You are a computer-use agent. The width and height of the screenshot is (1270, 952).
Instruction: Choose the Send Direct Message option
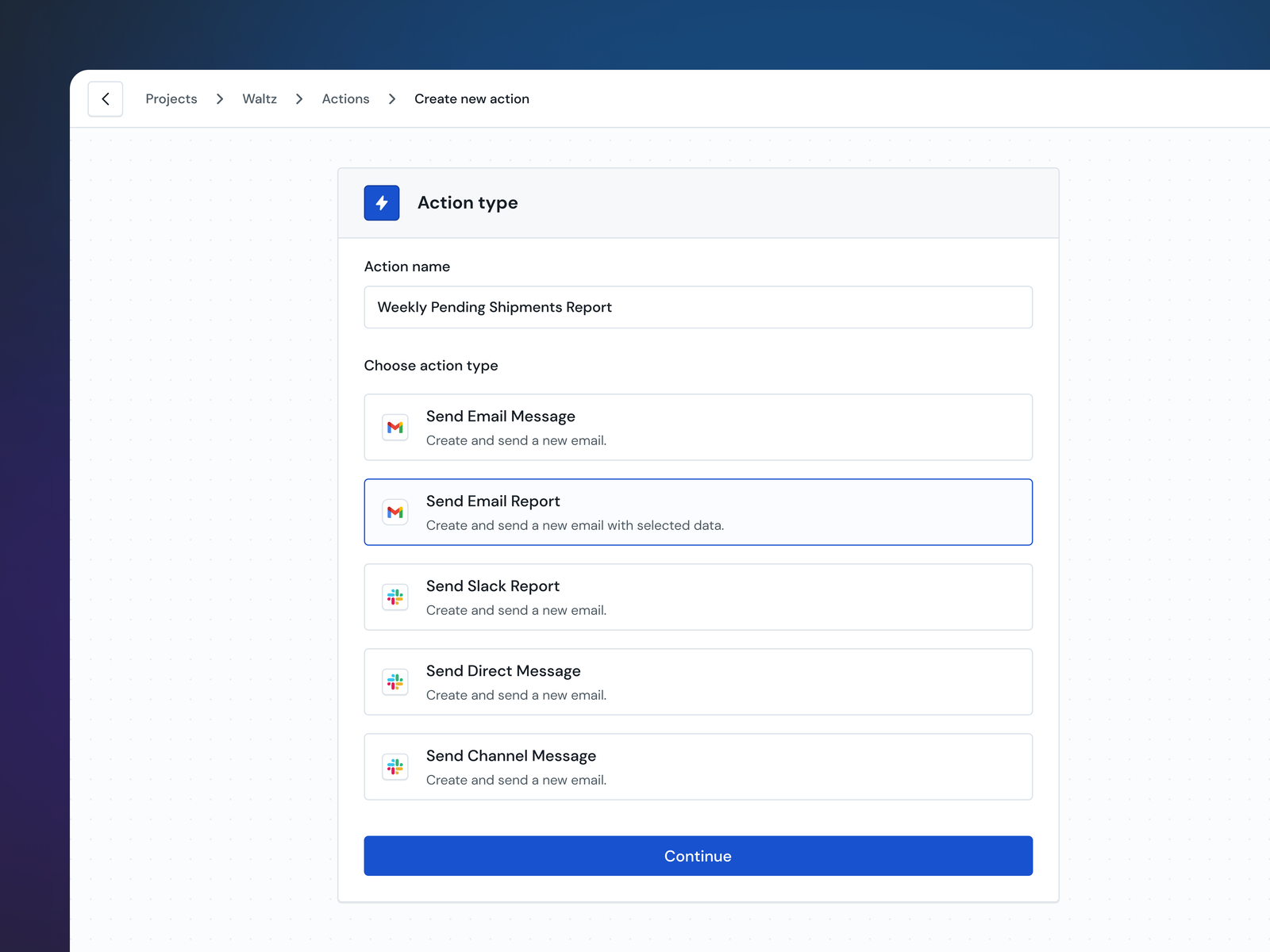pos(698,682)
